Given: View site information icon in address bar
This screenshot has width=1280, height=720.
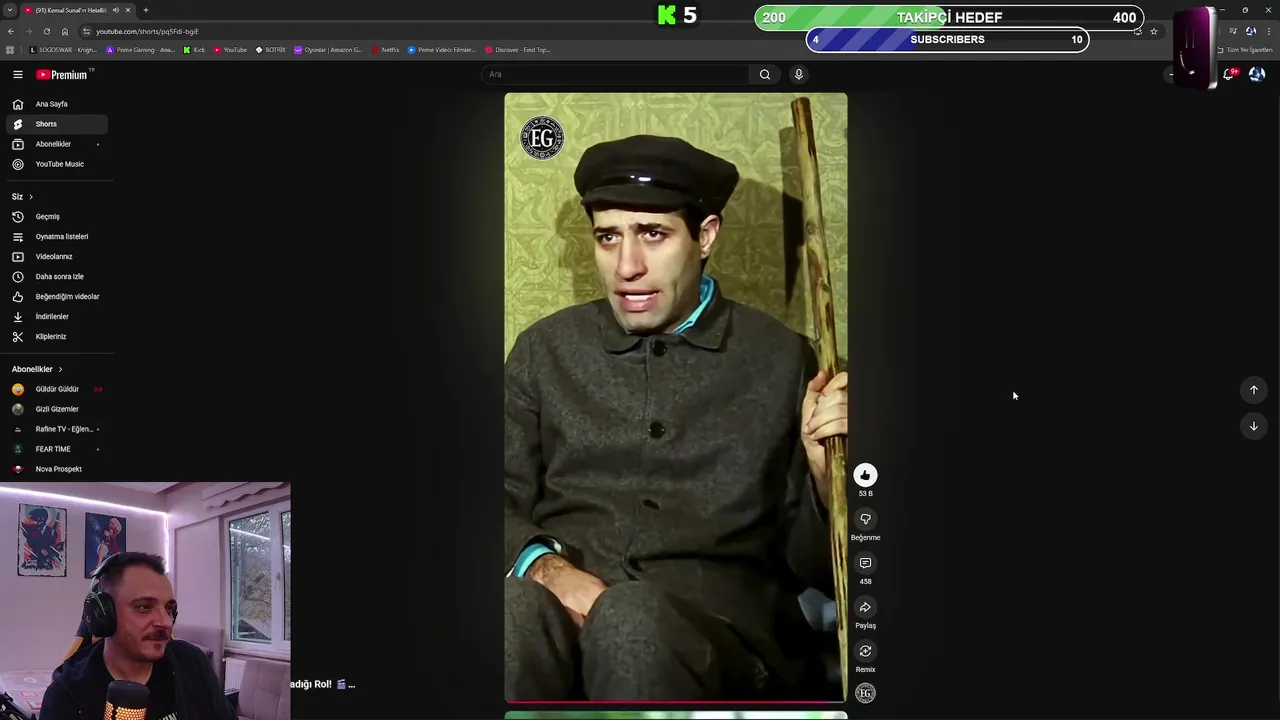Looking at the screenshot, I should (x=86, y=31).
